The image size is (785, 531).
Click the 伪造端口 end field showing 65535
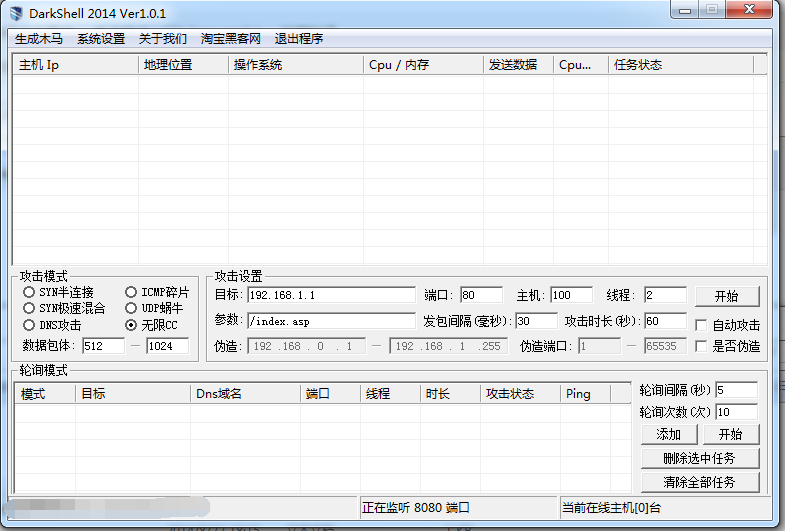pyautogui.click(x=665, y=346)
